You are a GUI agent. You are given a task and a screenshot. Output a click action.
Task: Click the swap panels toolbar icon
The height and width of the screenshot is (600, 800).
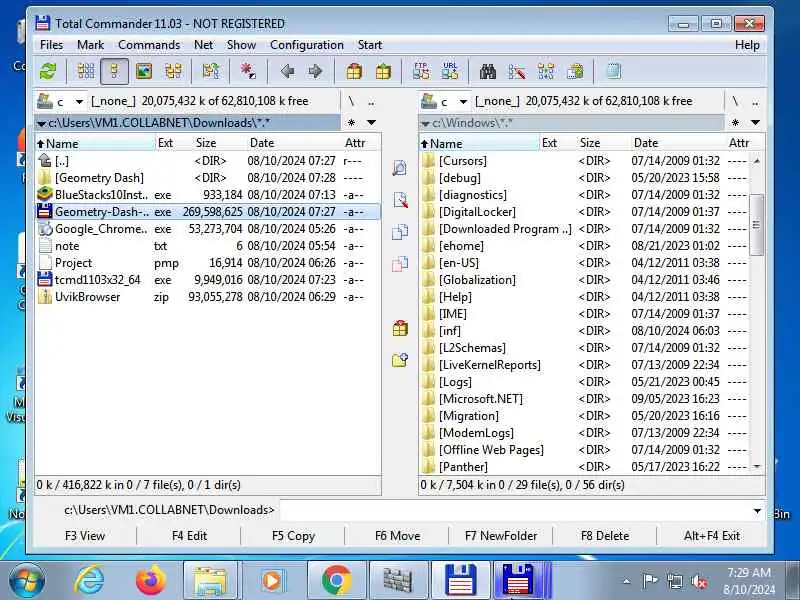click(x=211, y=71)
